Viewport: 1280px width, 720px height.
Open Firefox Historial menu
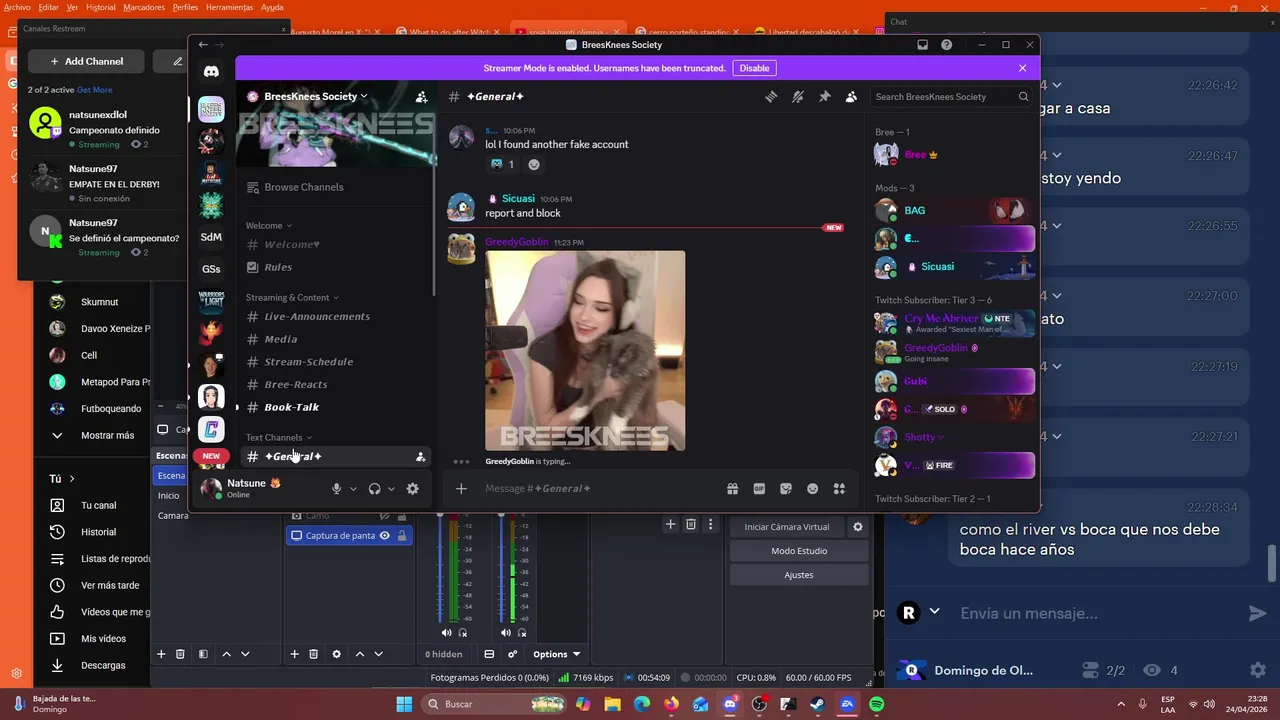(100, 7)
